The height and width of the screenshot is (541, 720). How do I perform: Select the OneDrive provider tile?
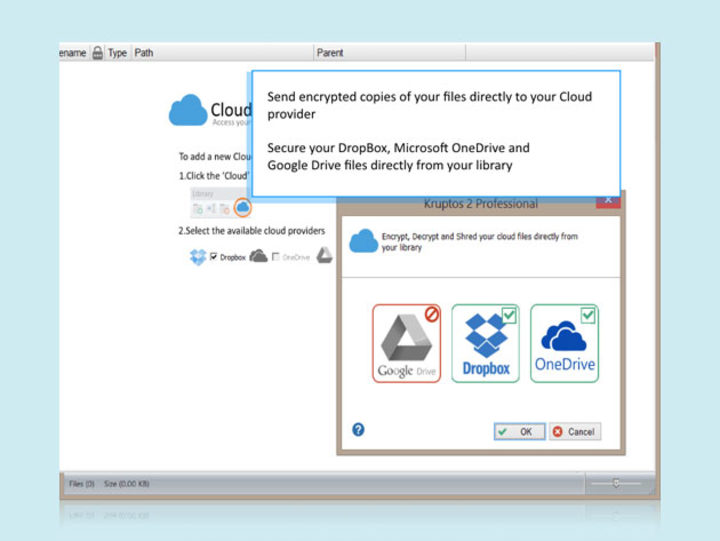(564, 344)
